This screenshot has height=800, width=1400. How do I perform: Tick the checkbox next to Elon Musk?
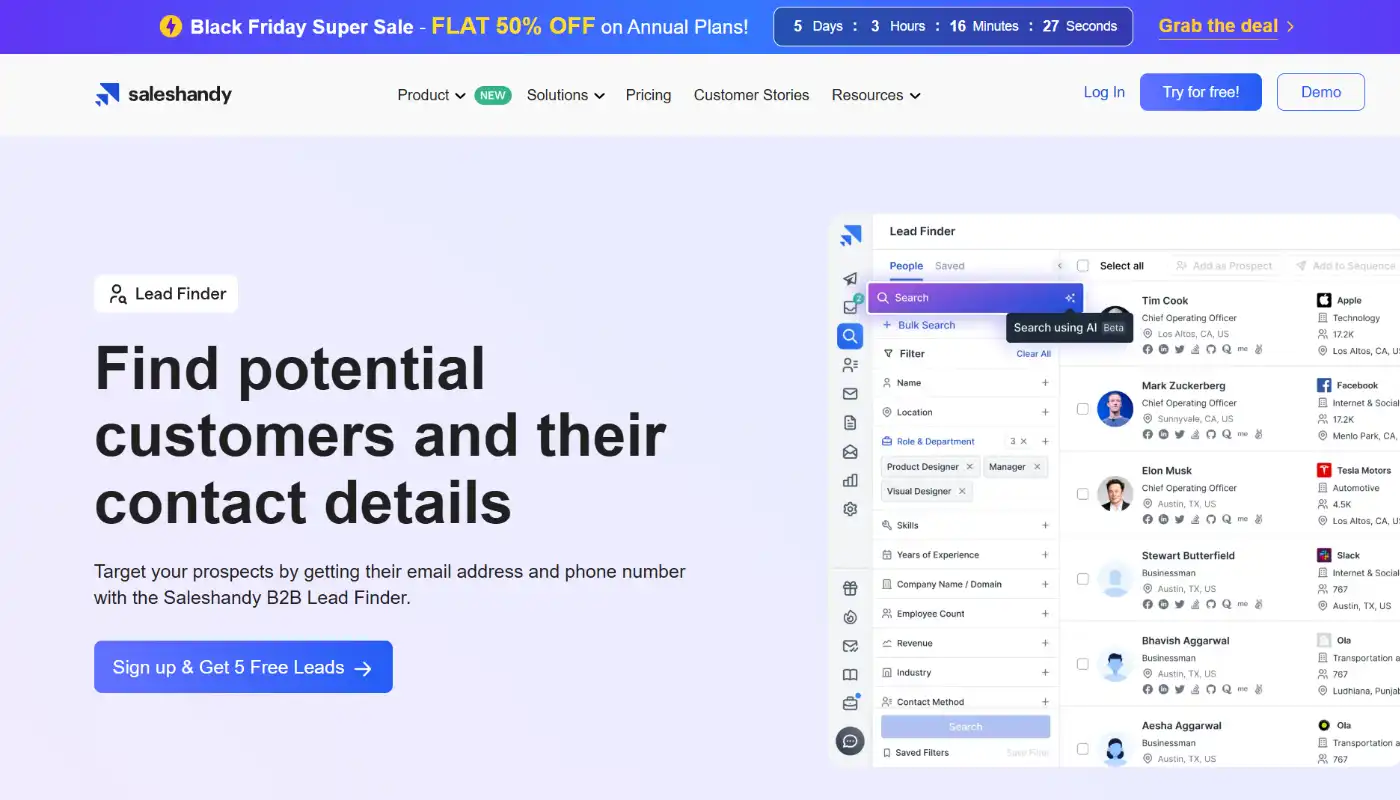point(1083,494)
